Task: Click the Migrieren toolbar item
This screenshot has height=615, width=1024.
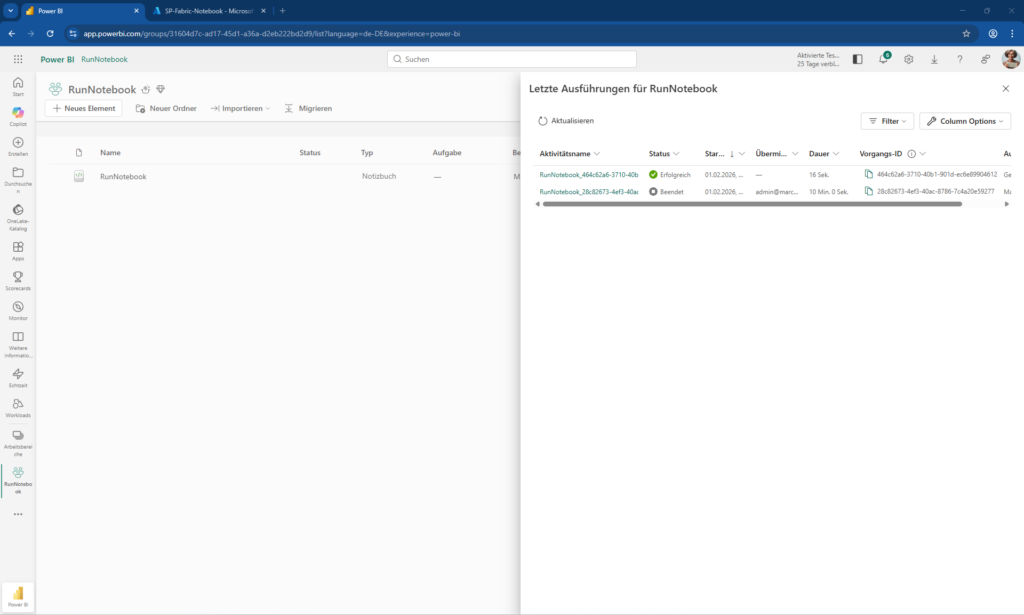Action: (x=308, y=108)
